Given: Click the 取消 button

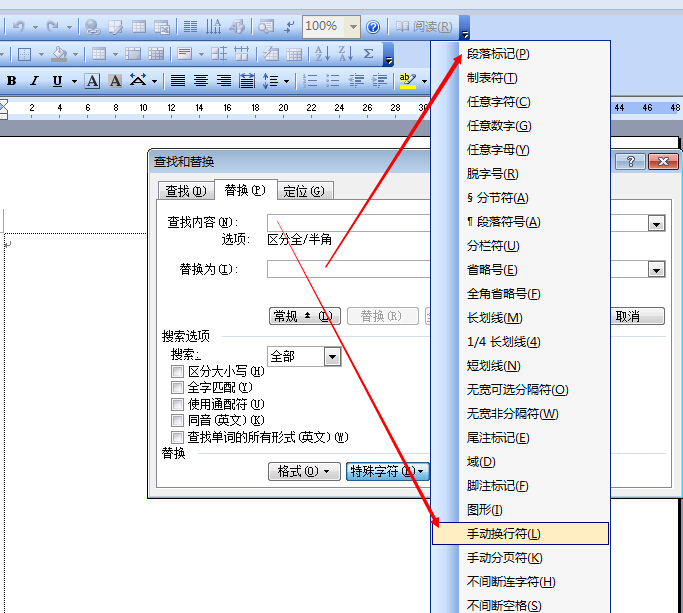Looking at the screenshot, I should [637, 316].
